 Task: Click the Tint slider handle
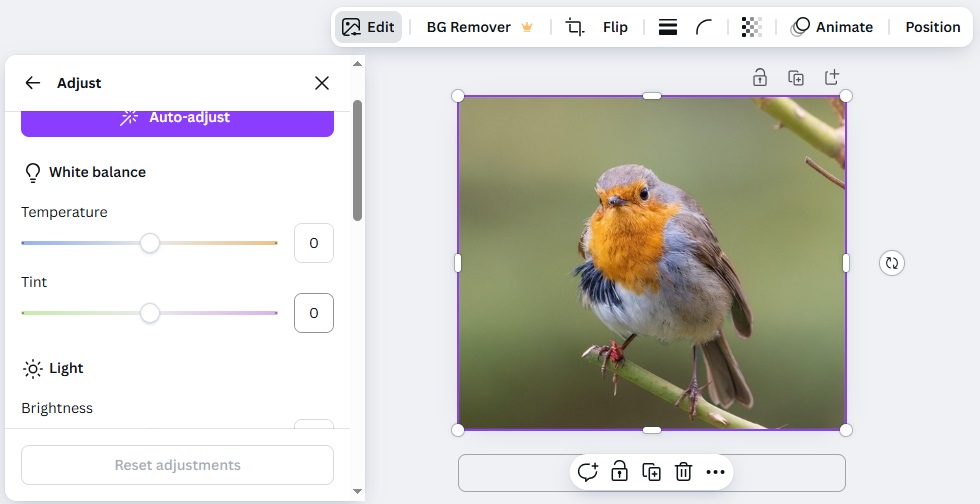[x=149, y=313]
